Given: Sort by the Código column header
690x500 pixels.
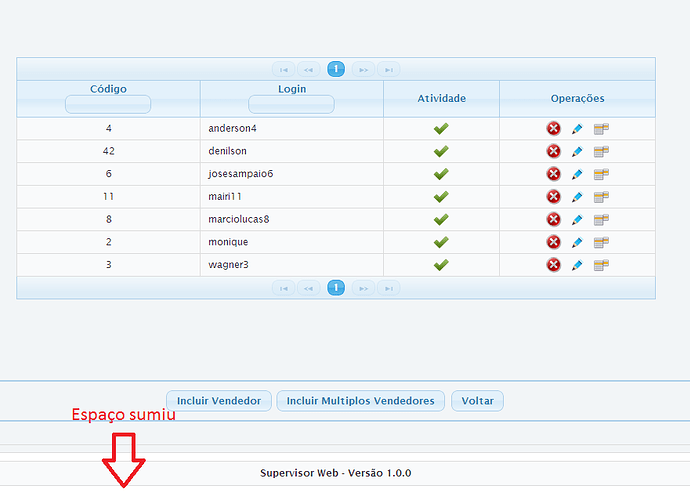Looking at the screenshot, I should [108, 89].
